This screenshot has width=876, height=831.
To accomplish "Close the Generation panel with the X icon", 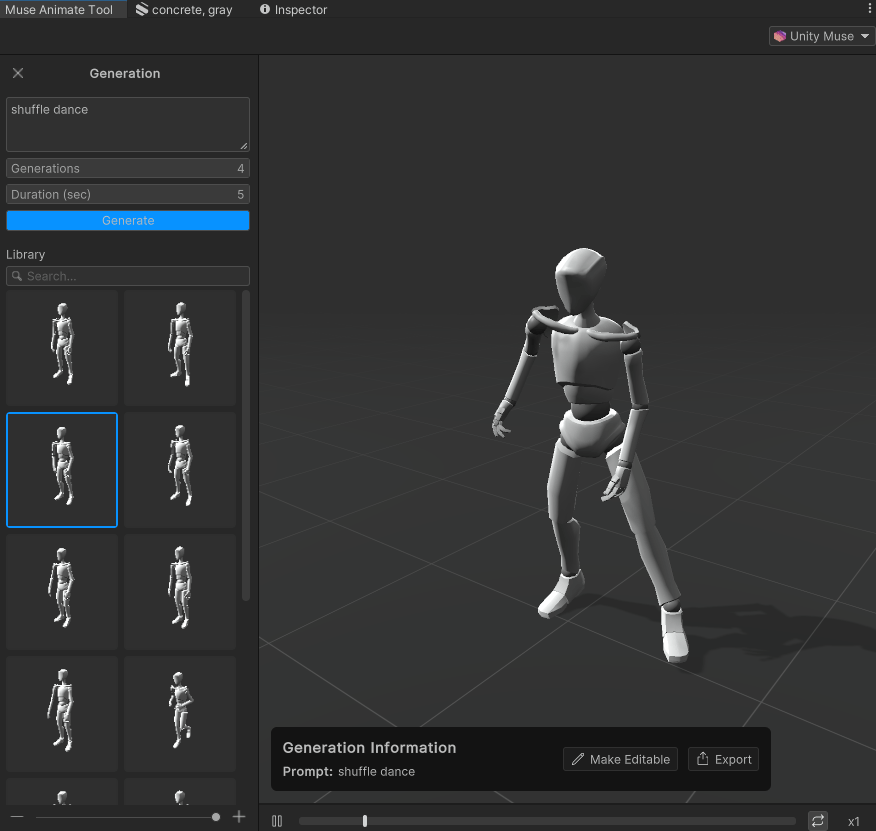I will click(18, 73).
